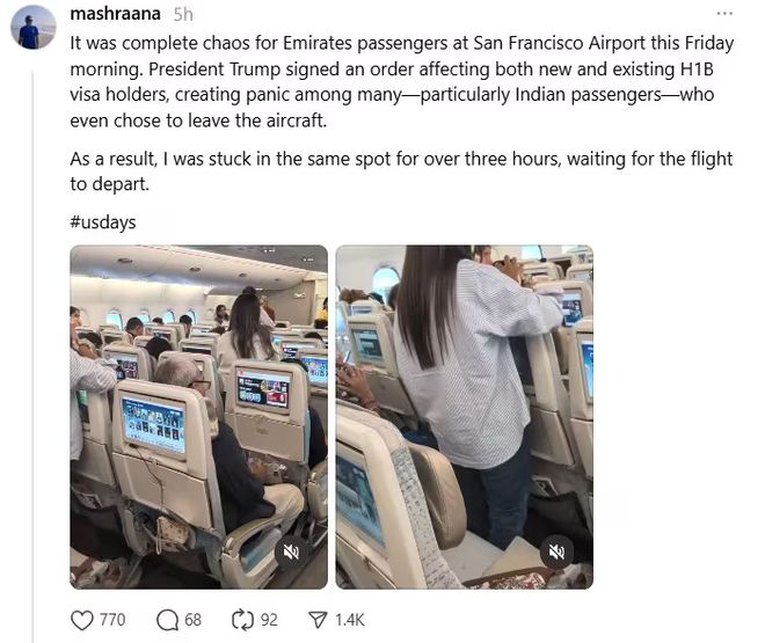Select the post text about Emirates passengers
Viewport: 765px width, 643px height.
coord(402,81)
